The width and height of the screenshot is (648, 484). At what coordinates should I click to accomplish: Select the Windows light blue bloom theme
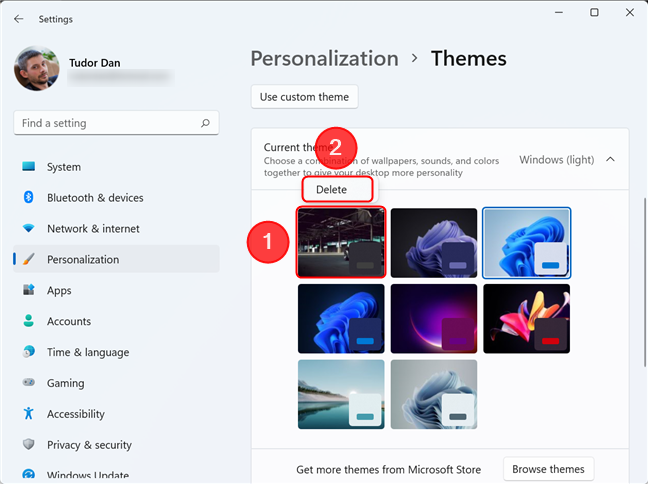click(526, 242)
